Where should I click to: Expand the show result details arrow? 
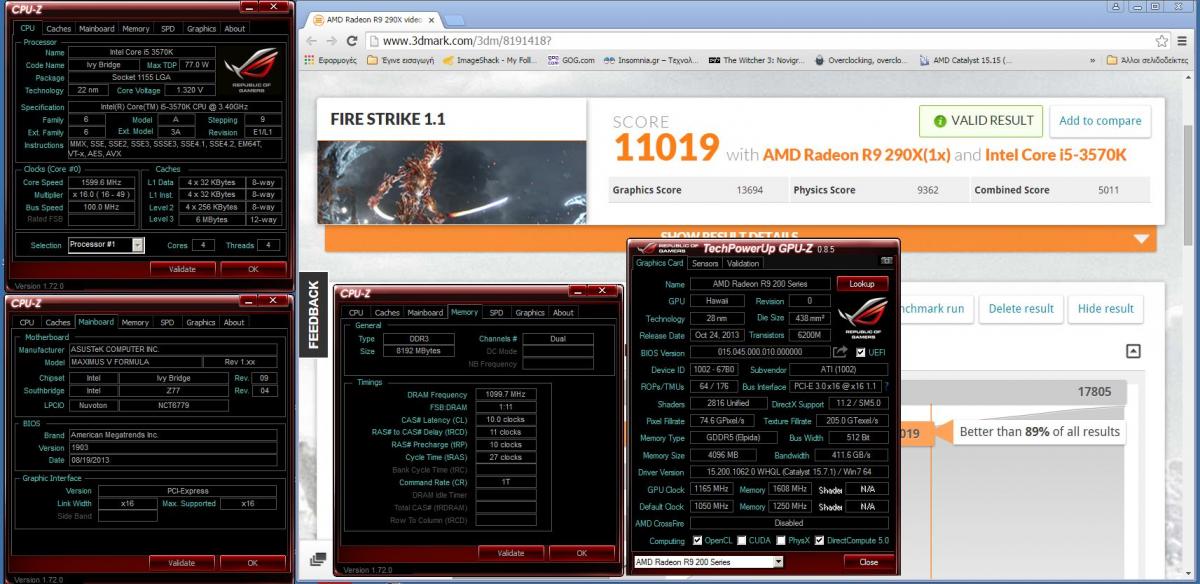click(1141, 239)
